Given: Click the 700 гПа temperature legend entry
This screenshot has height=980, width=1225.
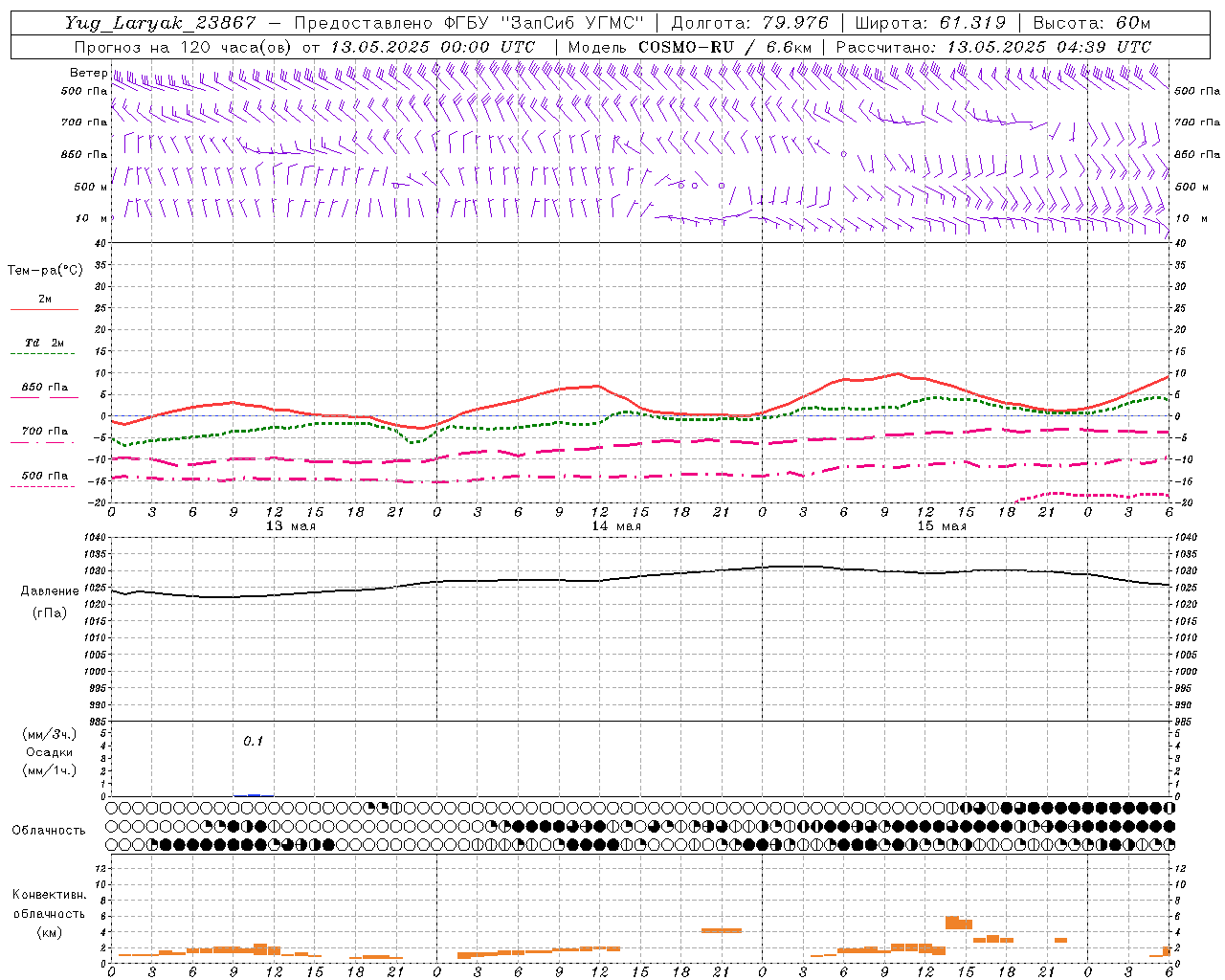Looking at the screenshot, I should coord(45,432).
